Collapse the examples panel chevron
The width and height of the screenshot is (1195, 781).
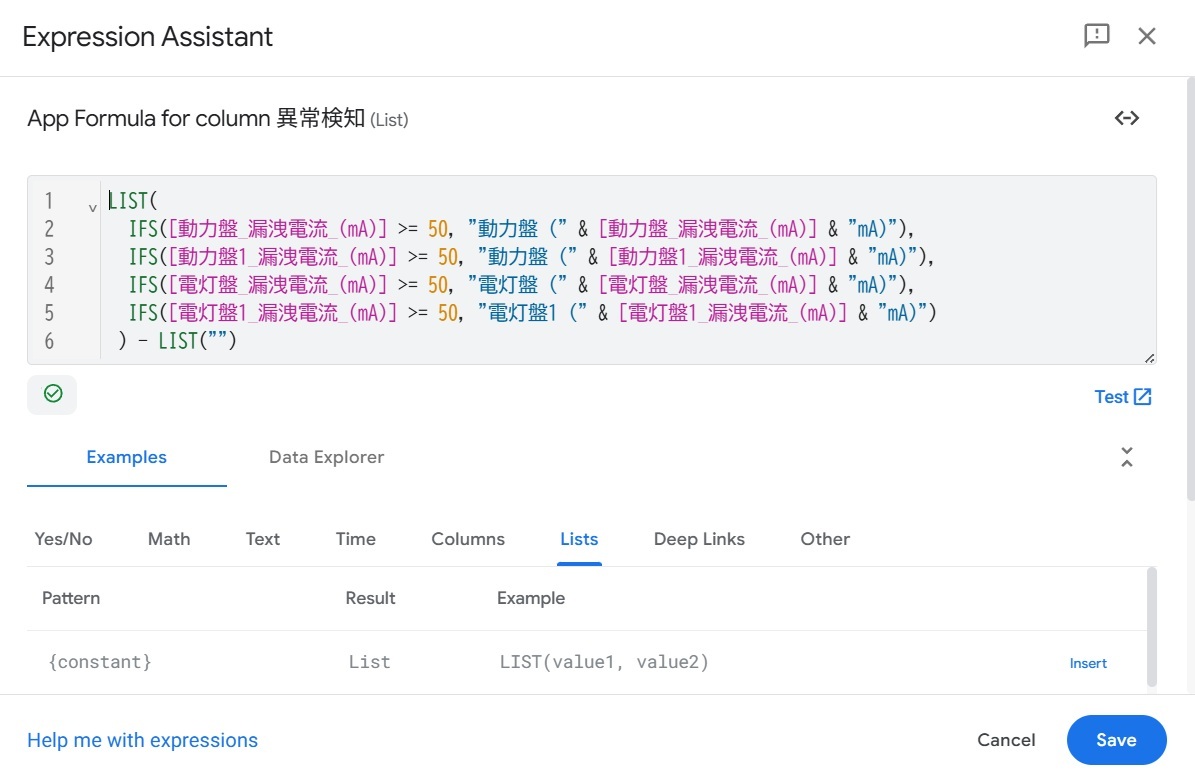coord(1127,457)
